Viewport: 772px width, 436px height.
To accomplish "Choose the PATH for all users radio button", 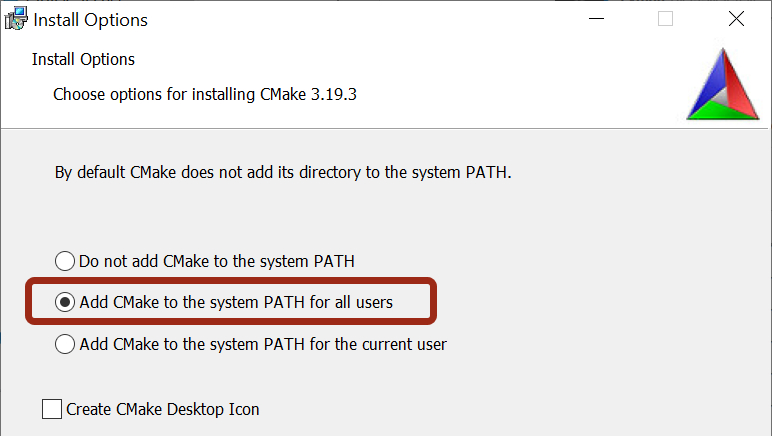I will tap(65, 301).
